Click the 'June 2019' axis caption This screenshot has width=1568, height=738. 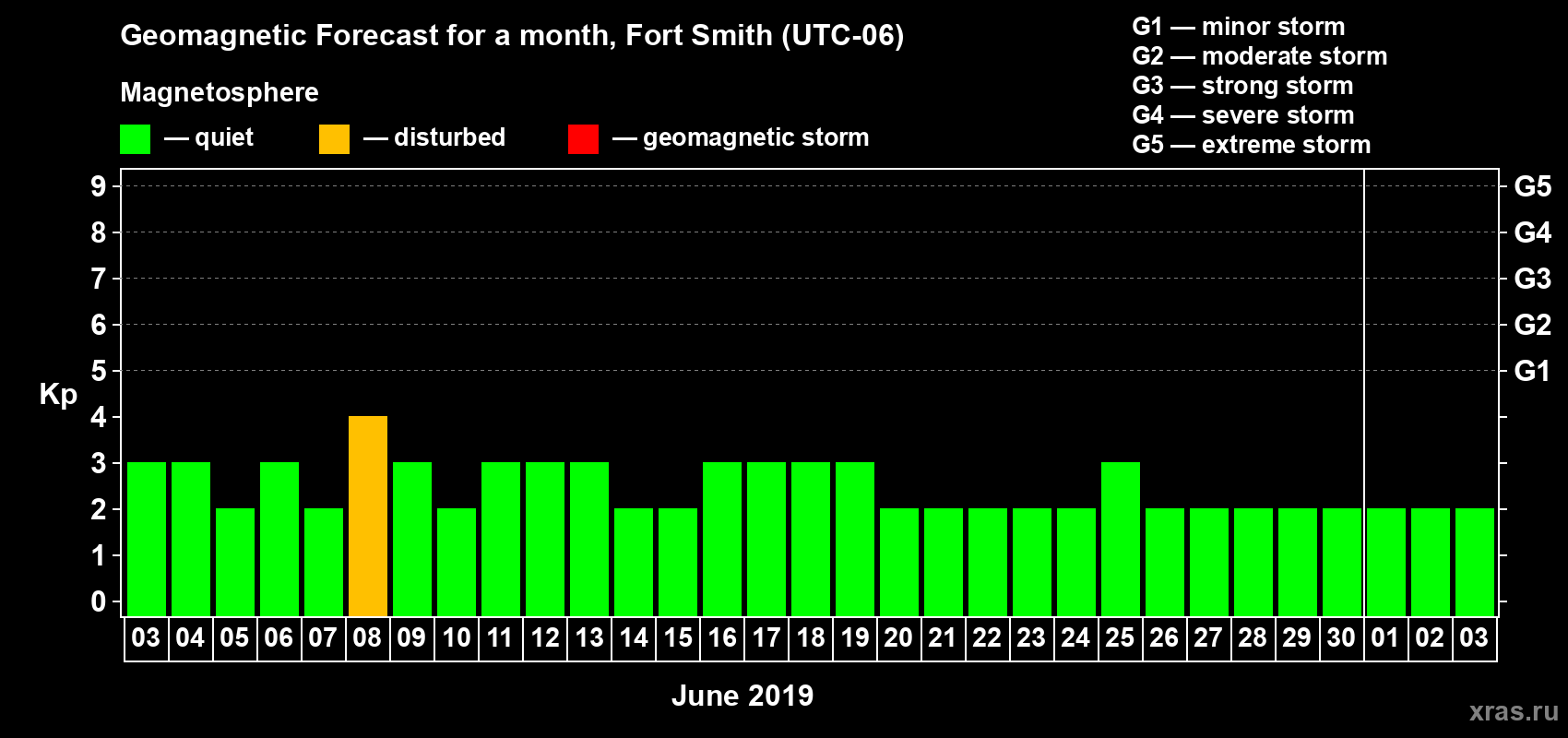click(742, 696)
